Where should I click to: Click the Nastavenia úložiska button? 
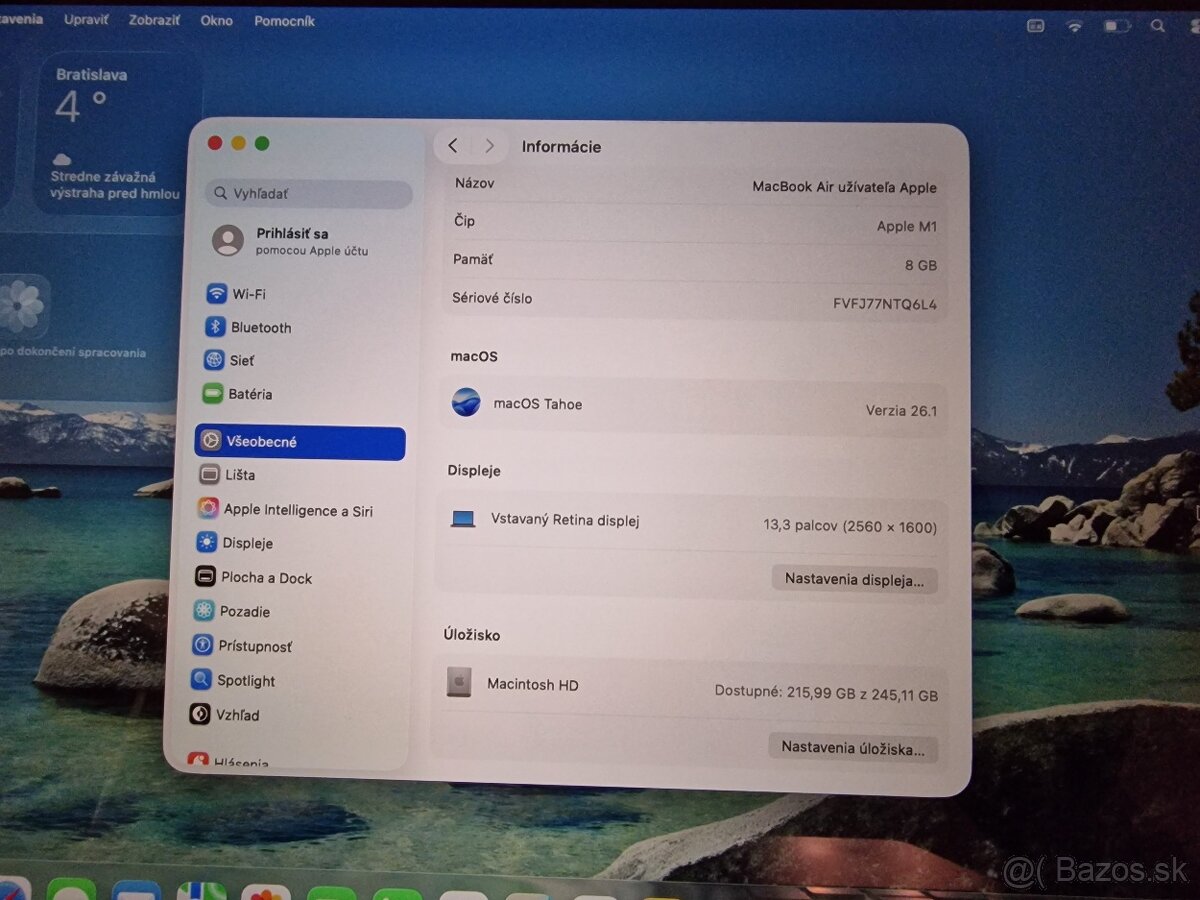[x=852, y=747]
